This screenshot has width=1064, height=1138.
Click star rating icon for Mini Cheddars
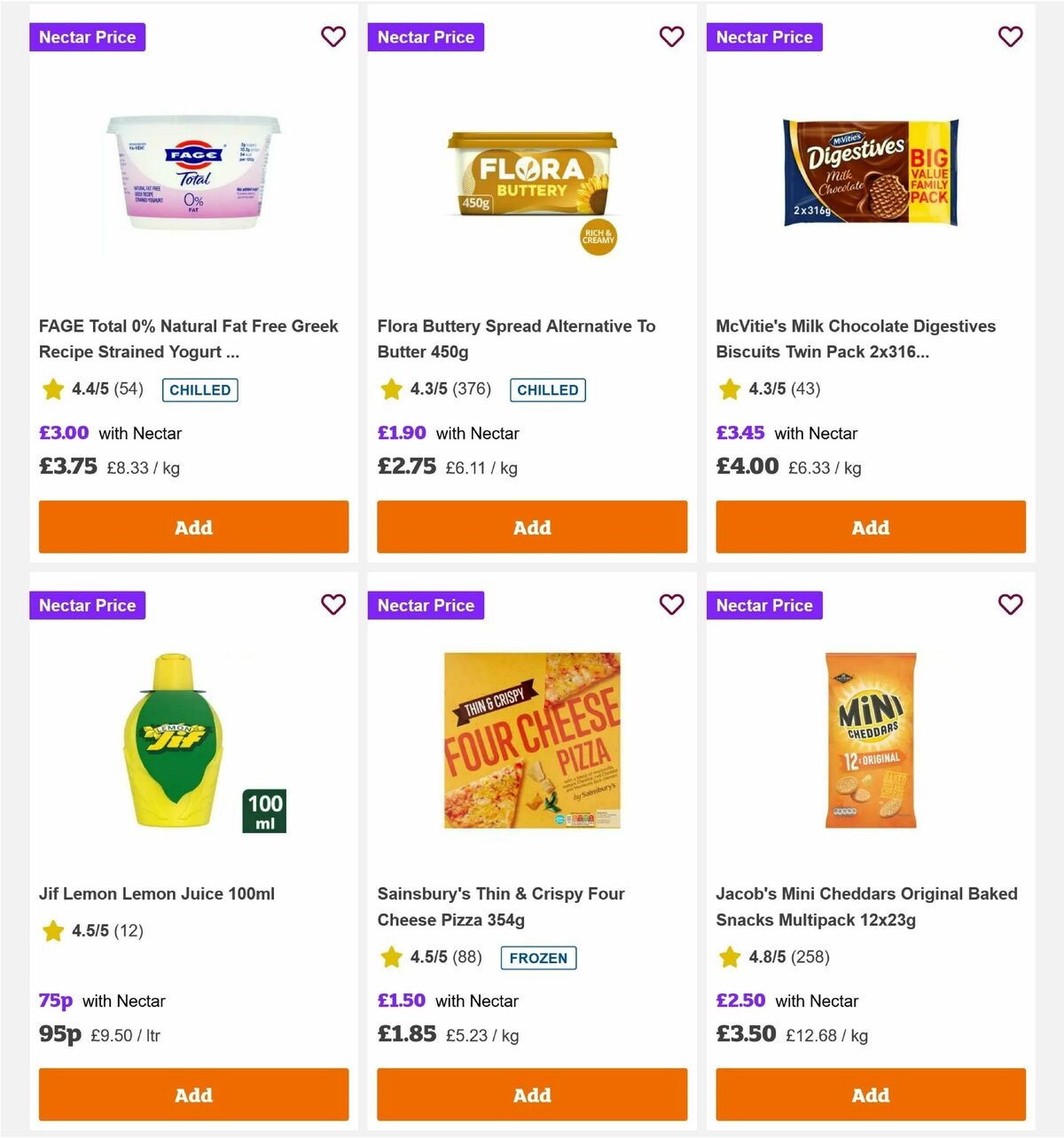[x=730, y=957]
